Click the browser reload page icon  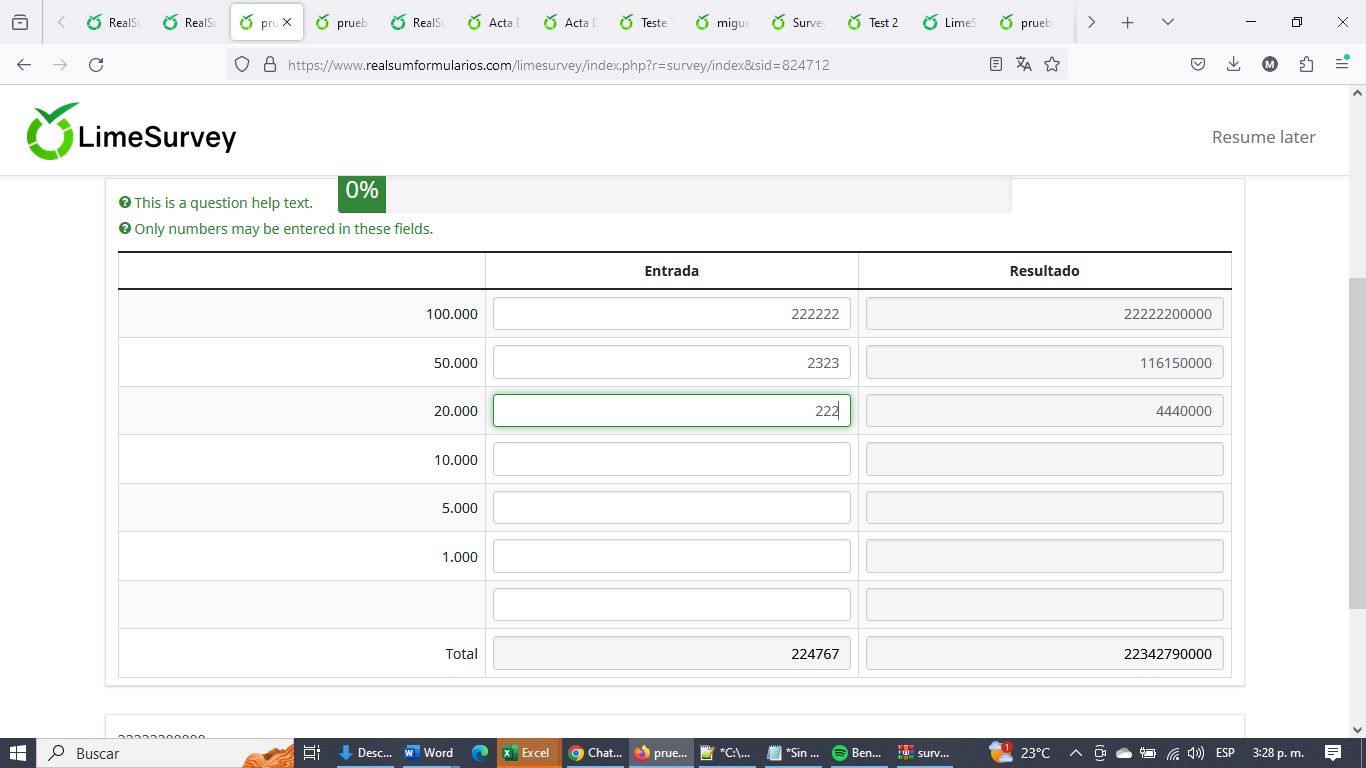coord(96,65)
